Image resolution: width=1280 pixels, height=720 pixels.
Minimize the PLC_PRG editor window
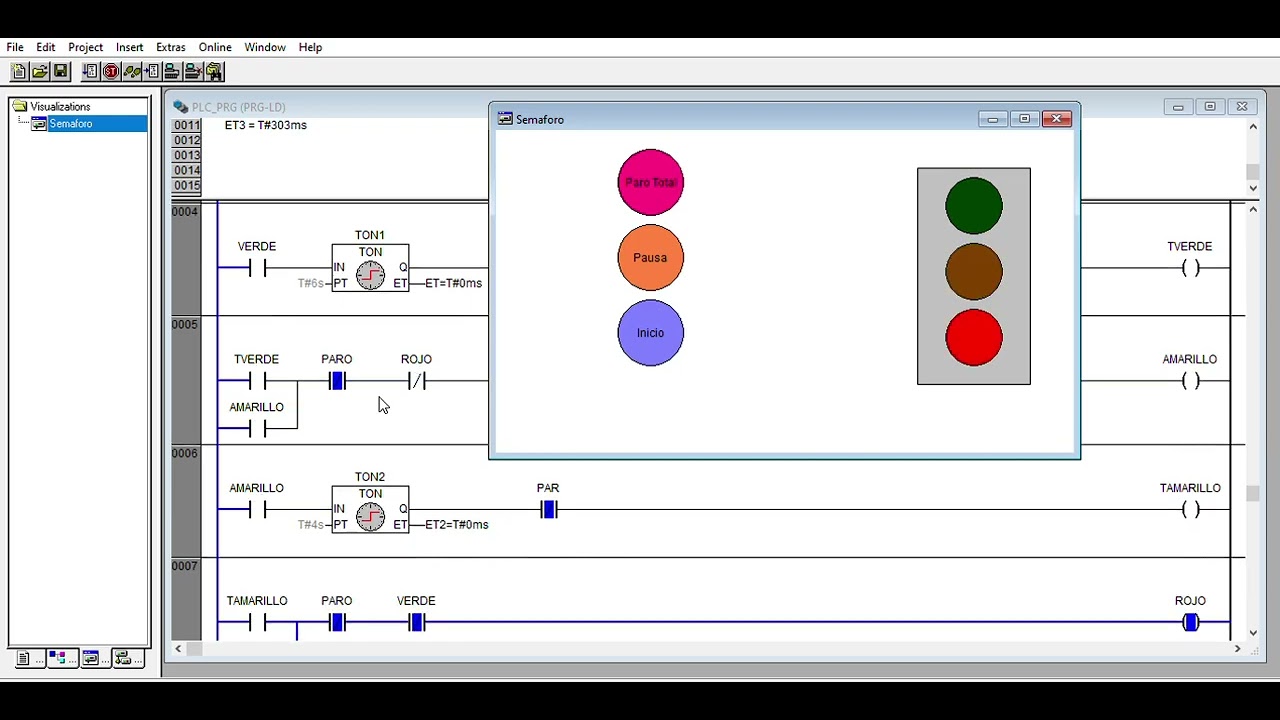(1178, 107)
